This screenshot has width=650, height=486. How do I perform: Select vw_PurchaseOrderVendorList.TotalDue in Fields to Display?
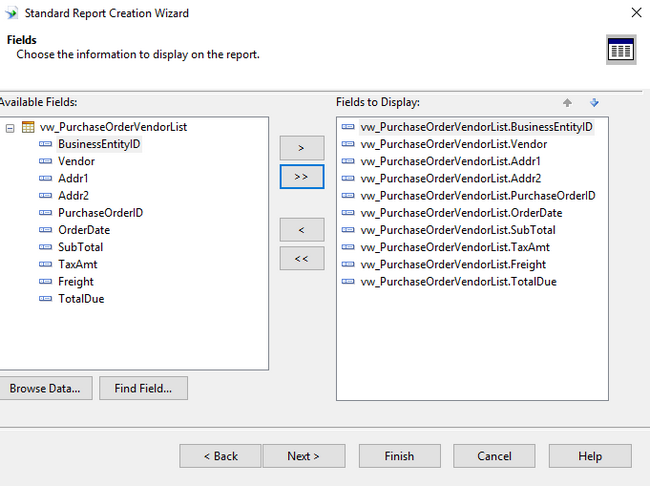(x=458, y=282)
